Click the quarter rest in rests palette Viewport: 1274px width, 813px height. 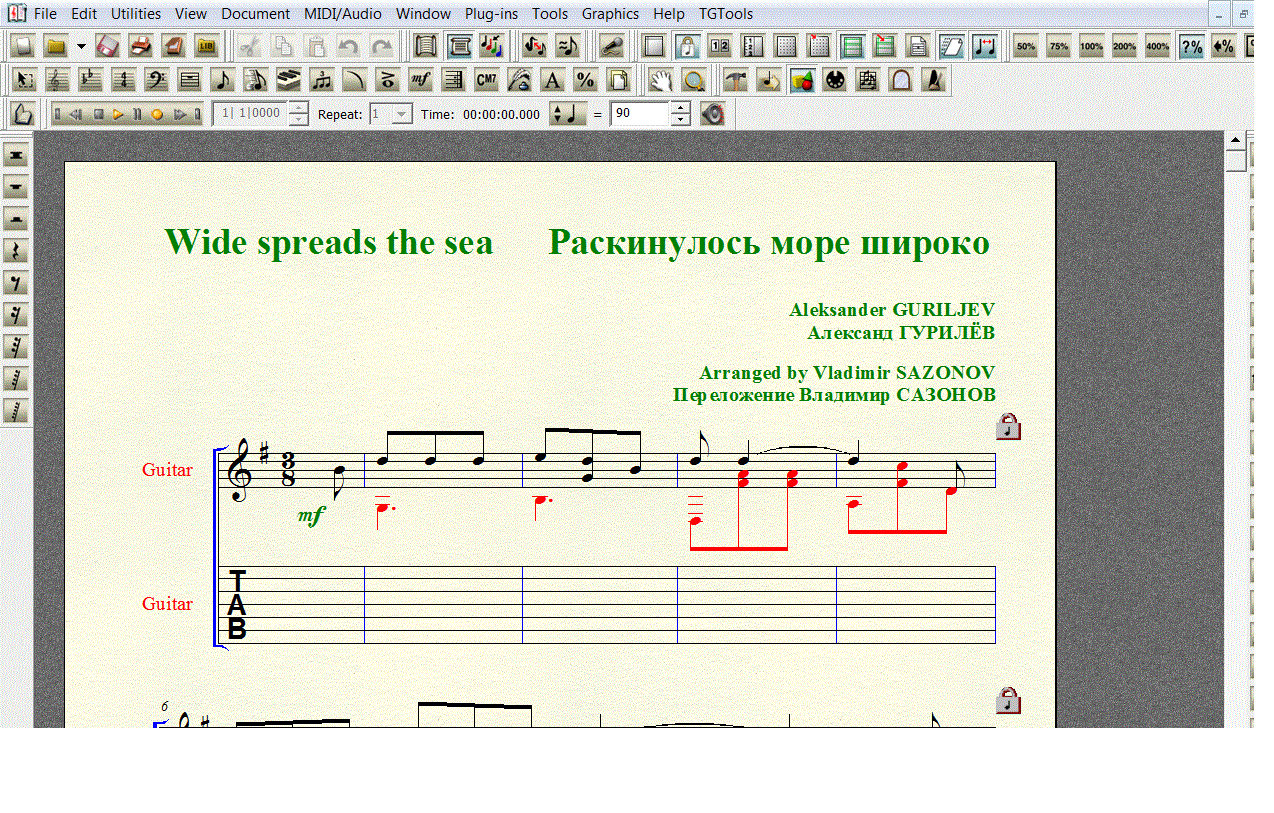click(16, 251)
